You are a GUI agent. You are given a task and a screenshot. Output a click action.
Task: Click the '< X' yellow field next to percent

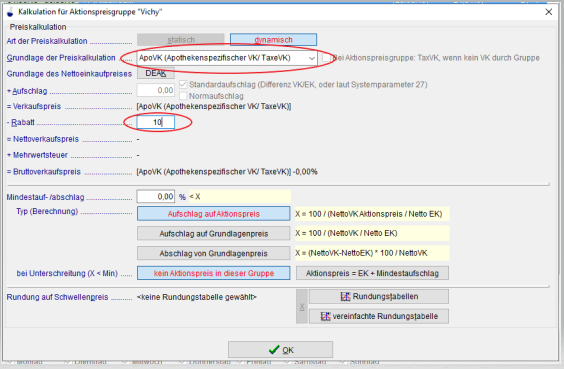click(240, 197)
